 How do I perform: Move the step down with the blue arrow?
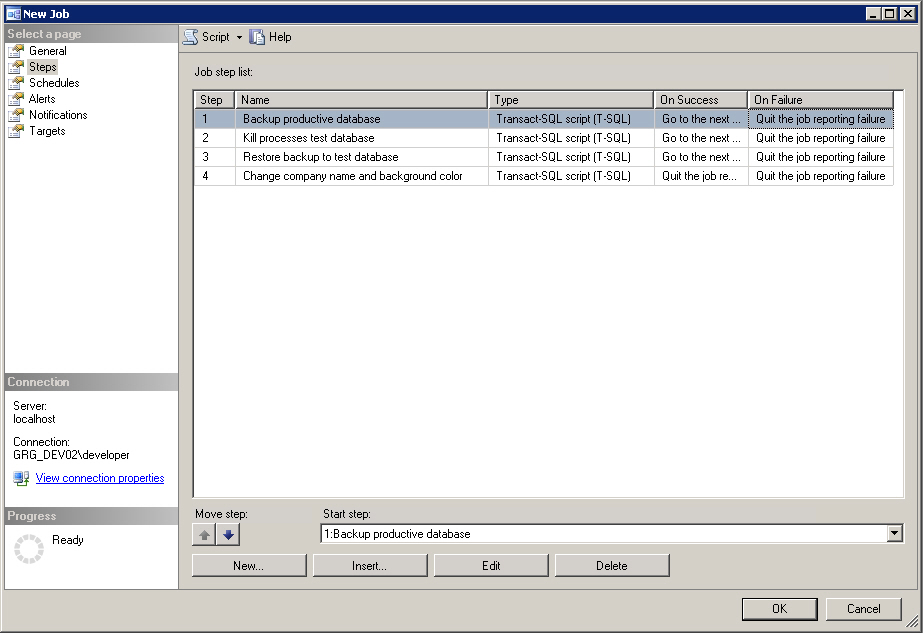[228, 535]
